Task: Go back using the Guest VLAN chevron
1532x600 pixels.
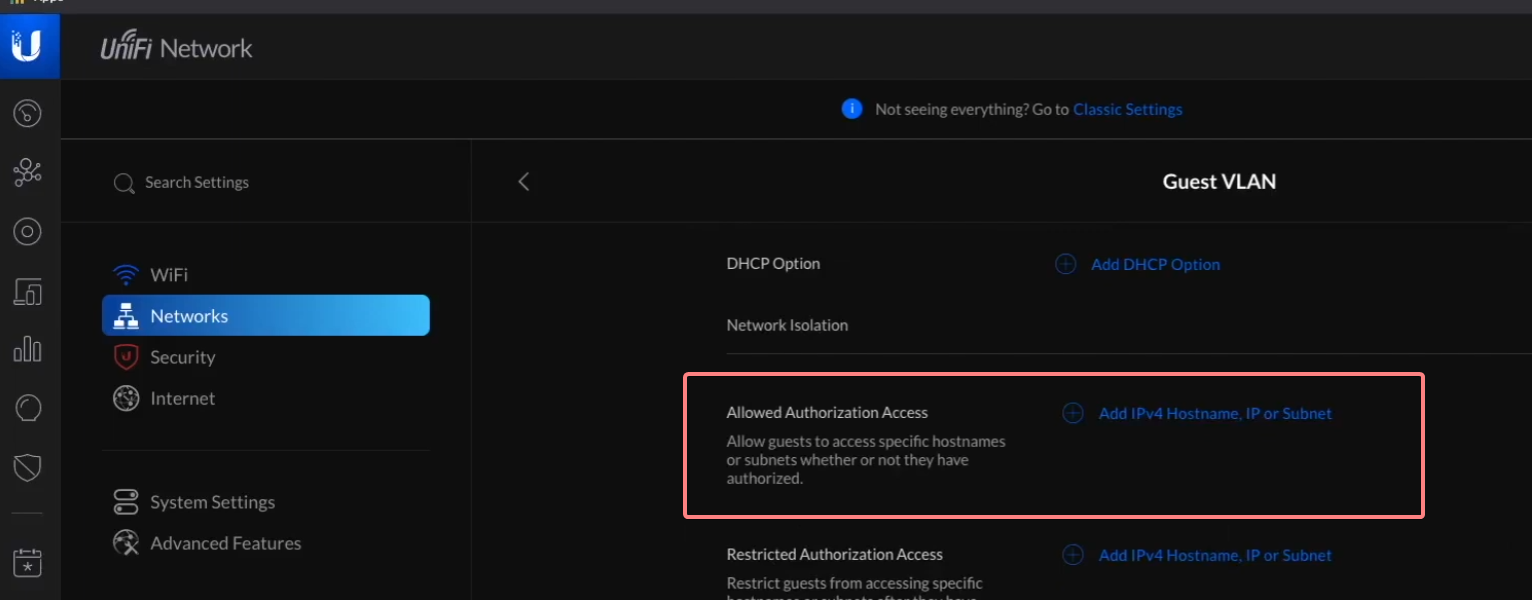Action: point(523,182)
